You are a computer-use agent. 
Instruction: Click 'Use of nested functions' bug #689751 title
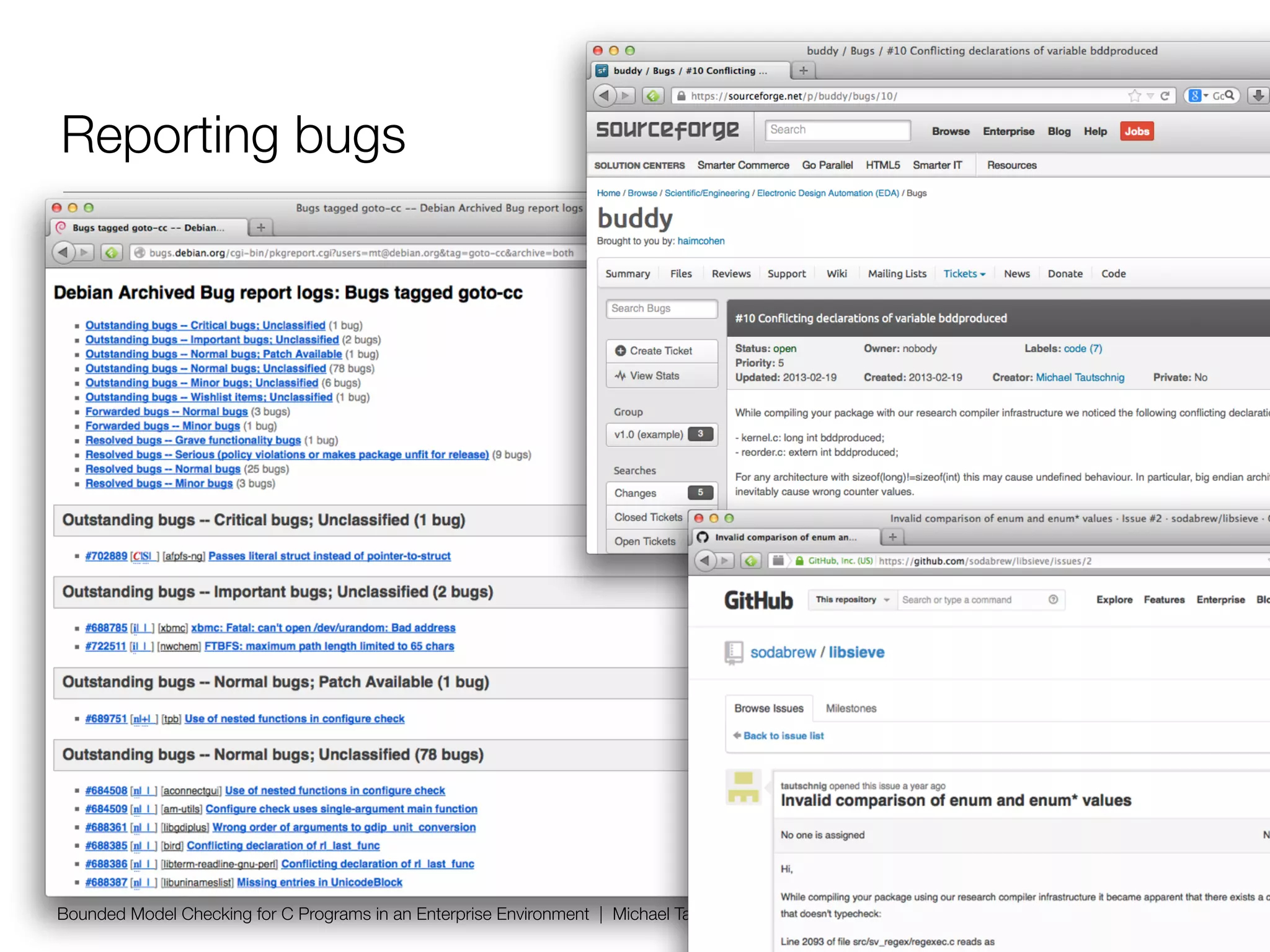(x=295, y=718)
